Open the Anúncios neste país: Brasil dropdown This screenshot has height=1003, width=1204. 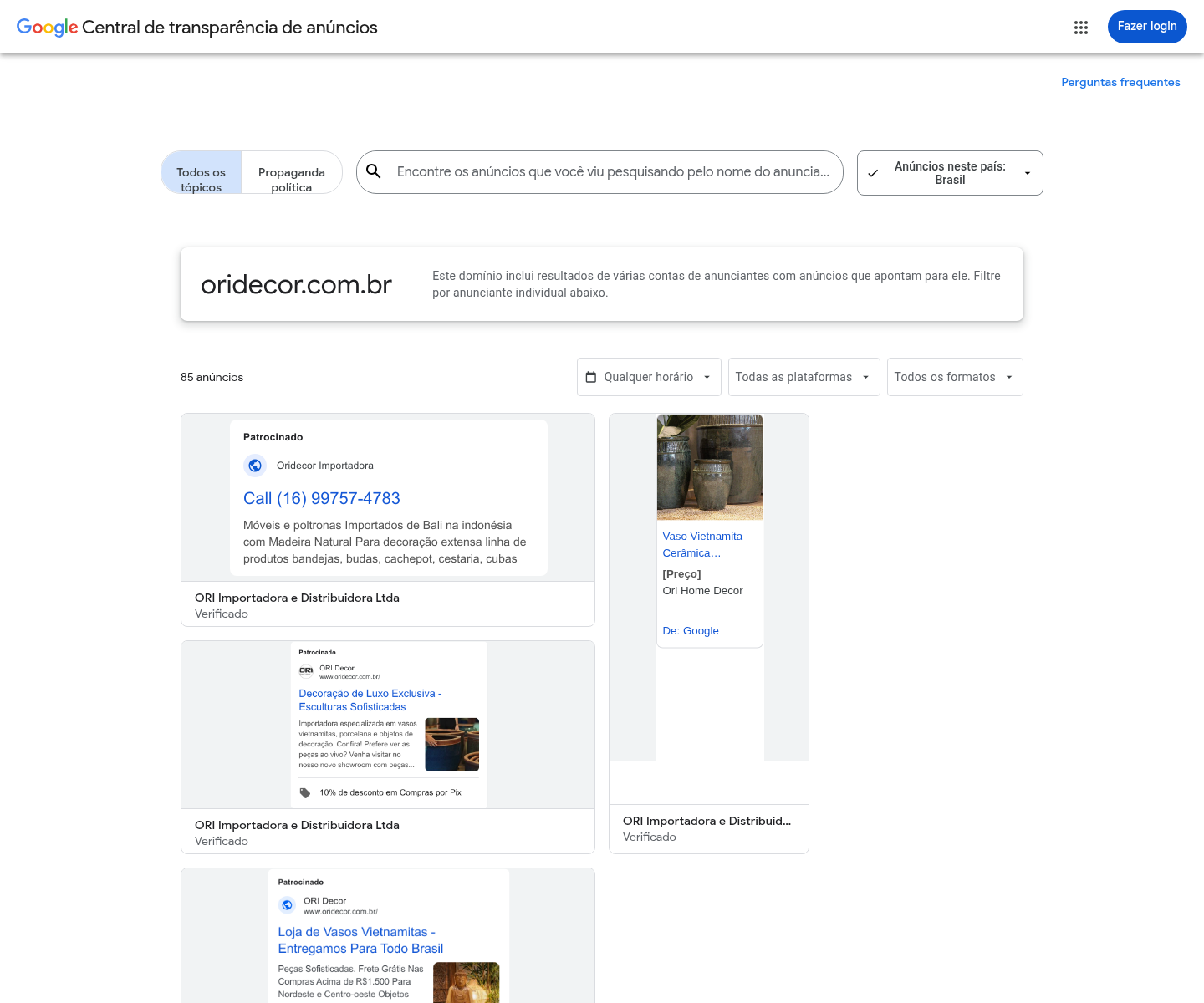(950, 173)
